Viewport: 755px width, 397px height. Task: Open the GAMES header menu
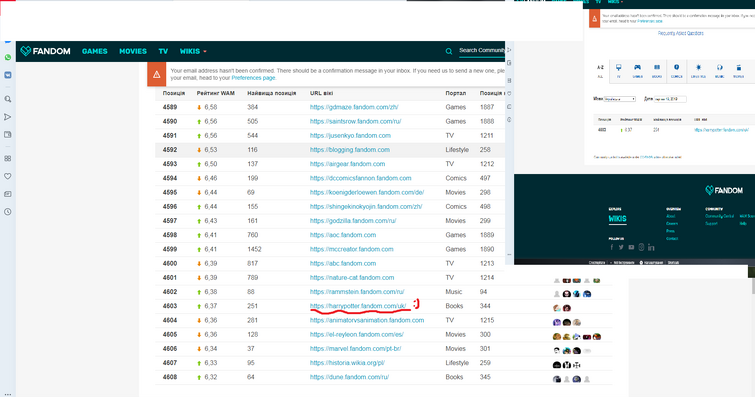pyautogui.click(x=94, y=51)
